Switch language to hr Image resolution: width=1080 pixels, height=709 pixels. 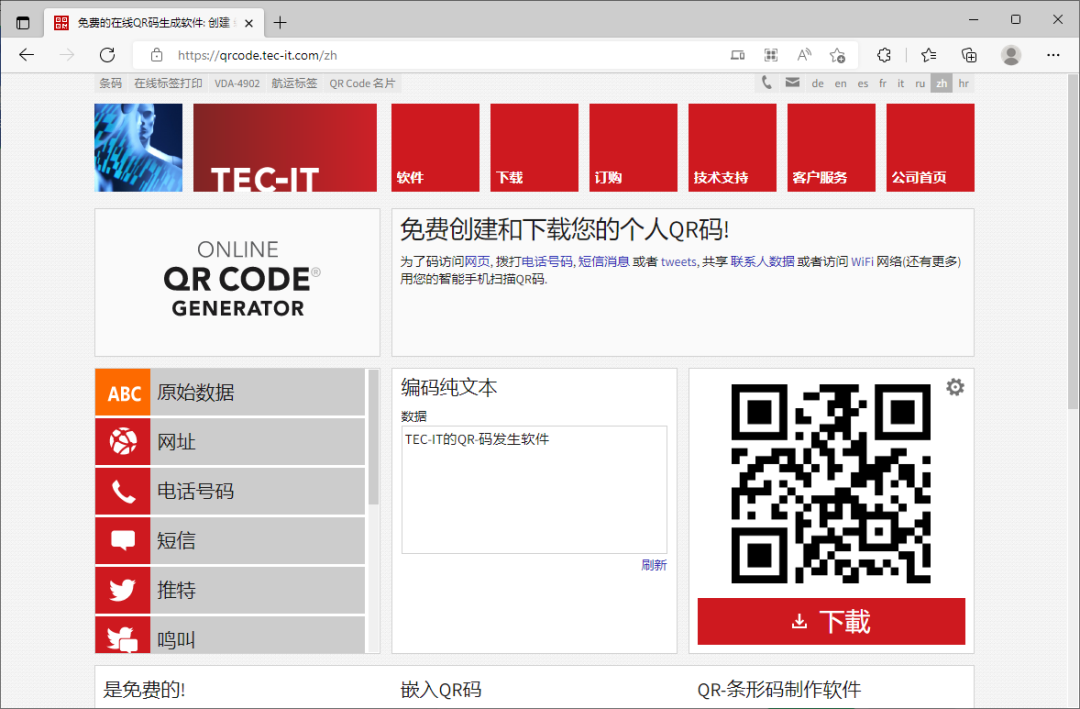(964, 83)
